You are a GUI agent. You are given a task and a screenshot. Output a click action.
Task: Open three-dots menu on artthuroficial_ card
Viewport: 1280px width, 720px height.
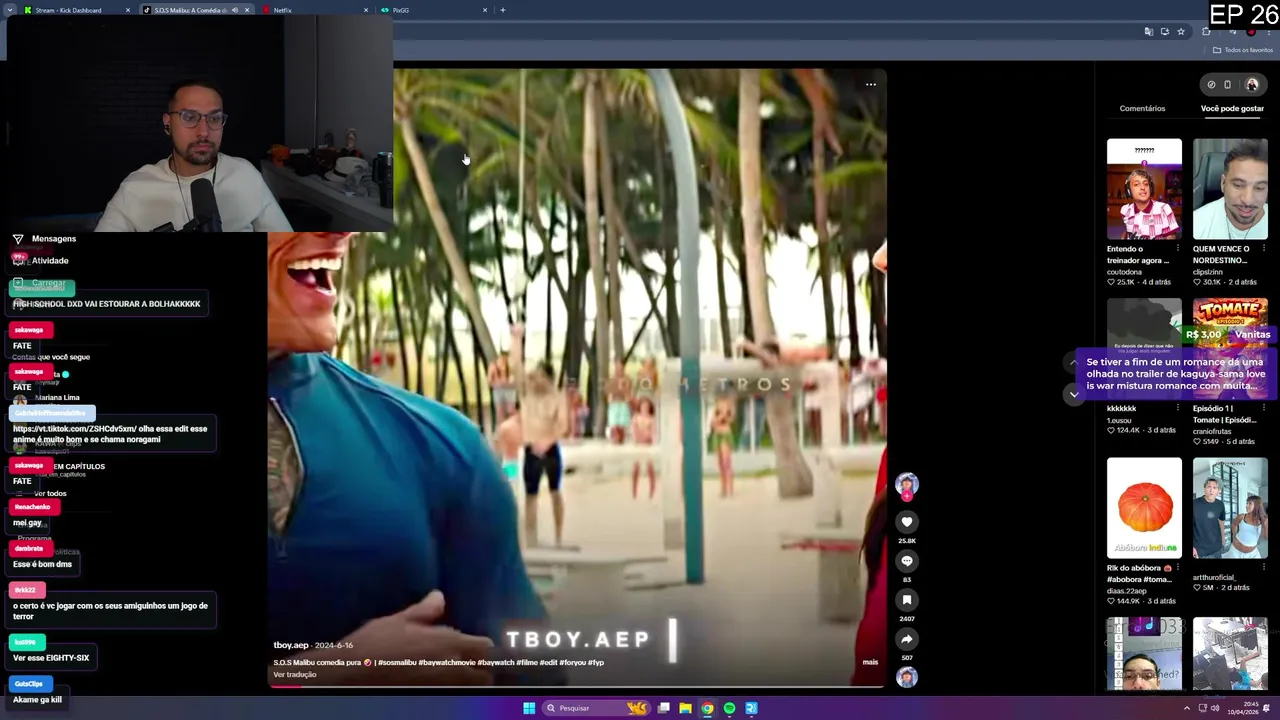coord(1263,568)
